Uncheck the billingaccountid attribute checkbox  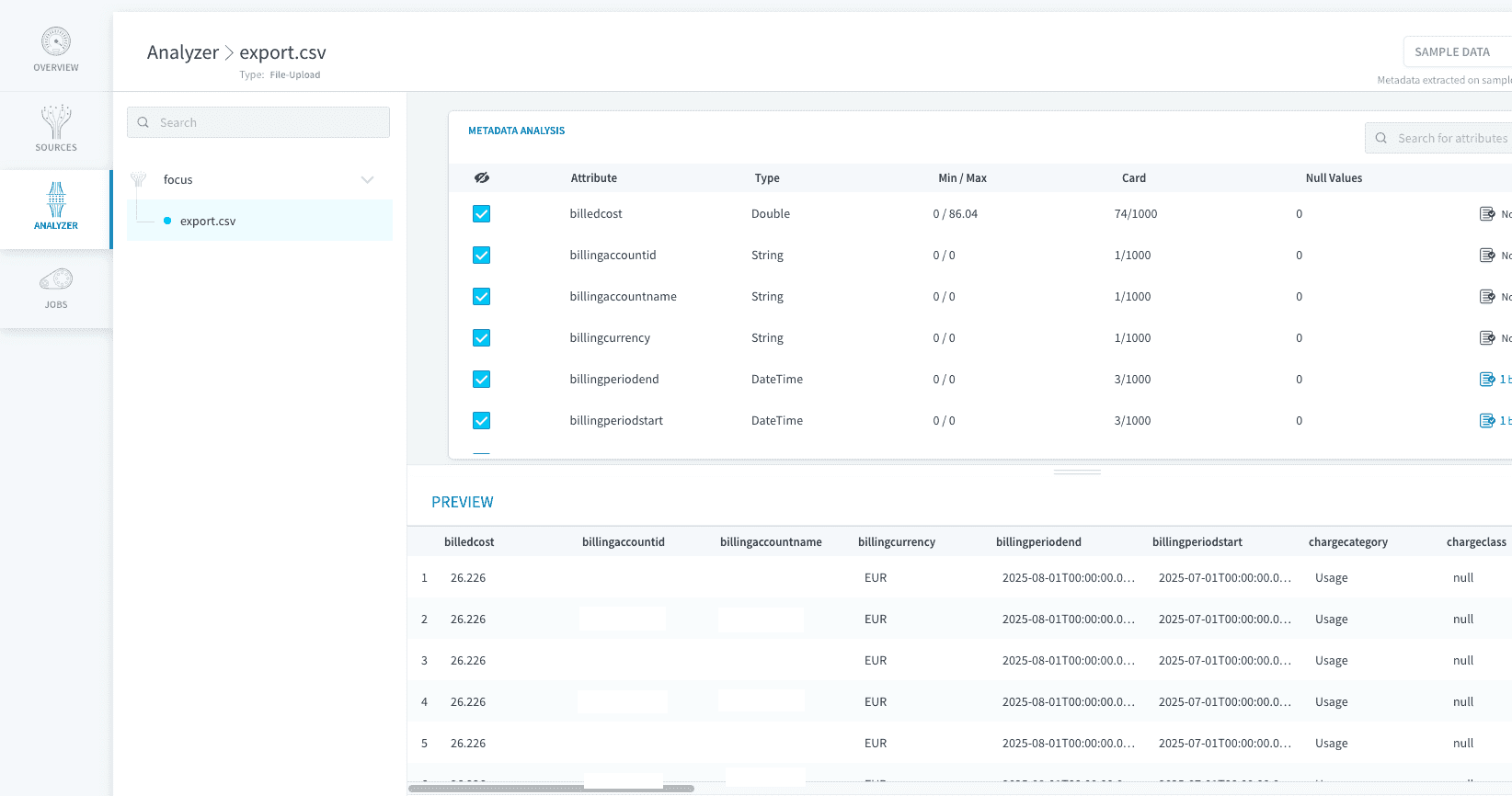tap(481, 256)
